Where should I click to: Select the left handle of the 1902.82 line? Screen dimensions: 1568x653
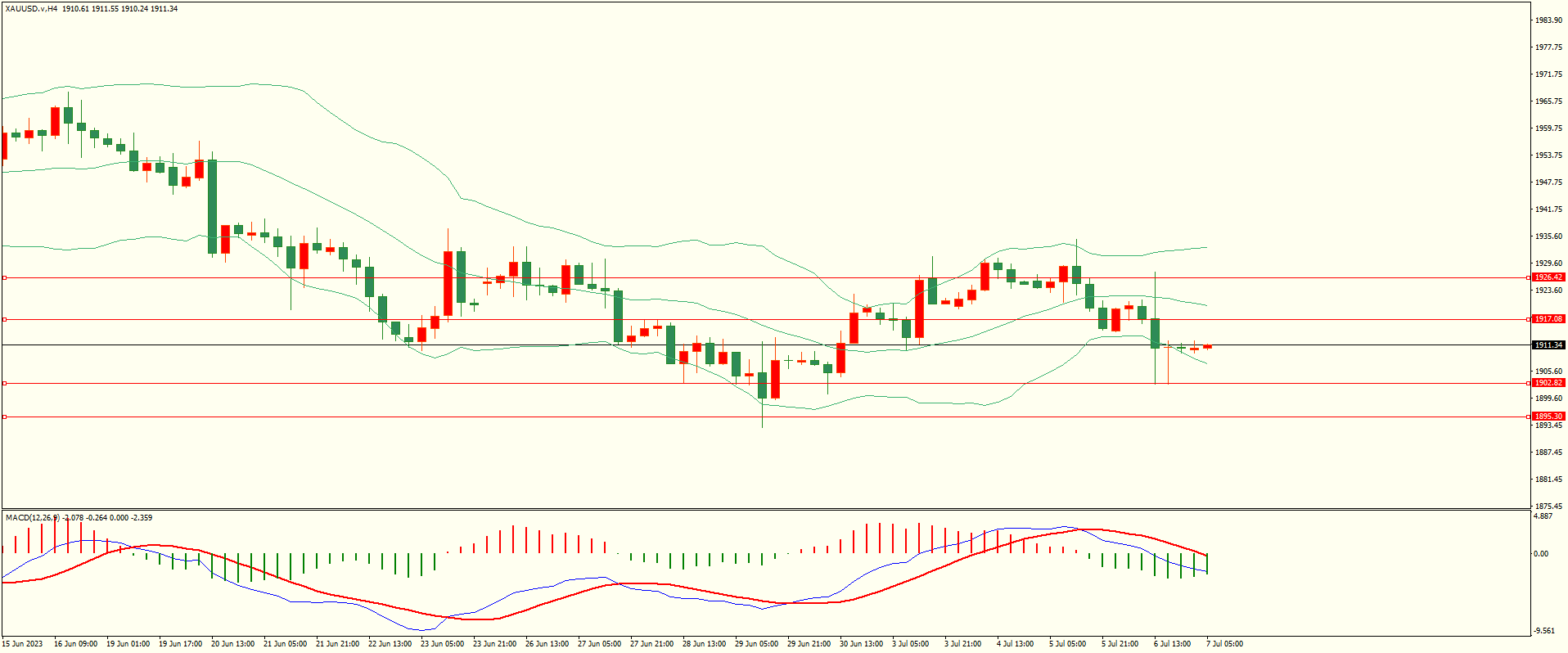pyautogui.click(x=4, y=383)
